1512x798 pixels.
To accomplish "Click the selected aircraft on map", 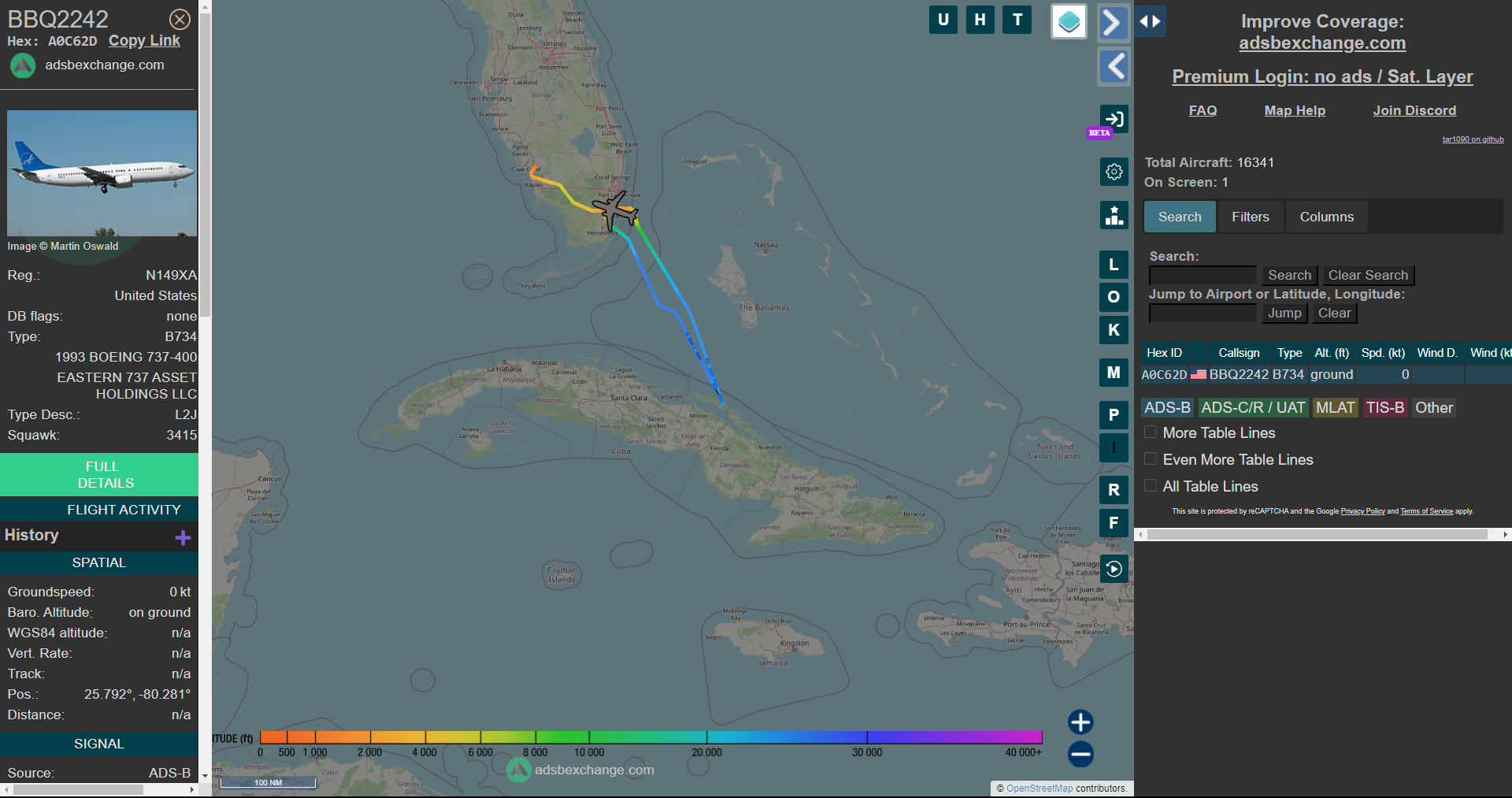I will tap(615, 210).
